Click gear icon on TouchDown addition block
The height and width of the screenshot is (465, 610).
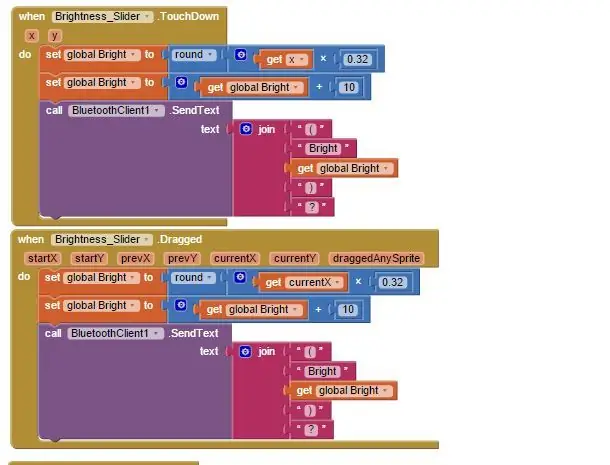point(181,82)
